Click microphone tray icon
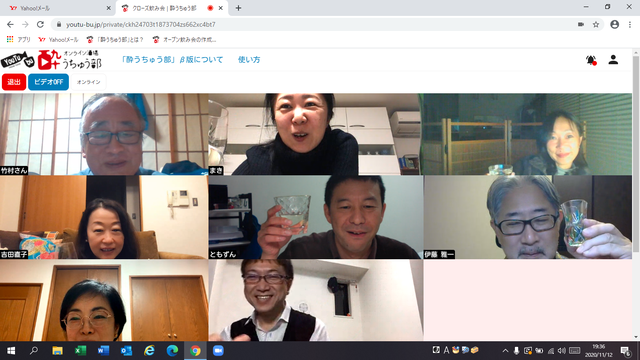Viewport: 640px width, 360px height. coord(516,351)
